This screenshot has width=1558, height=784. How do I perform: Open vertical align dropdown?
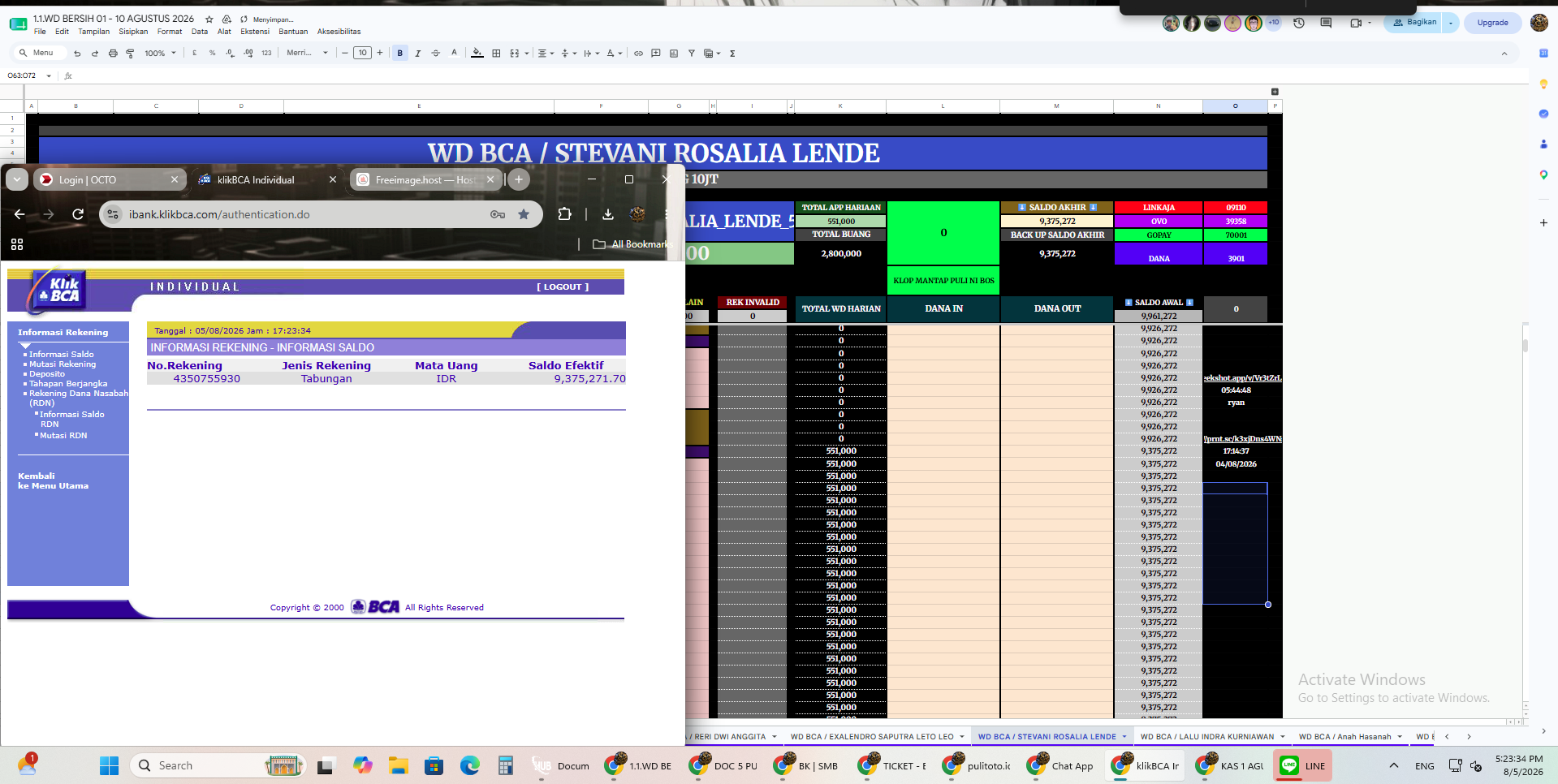(x=568, y=54)
